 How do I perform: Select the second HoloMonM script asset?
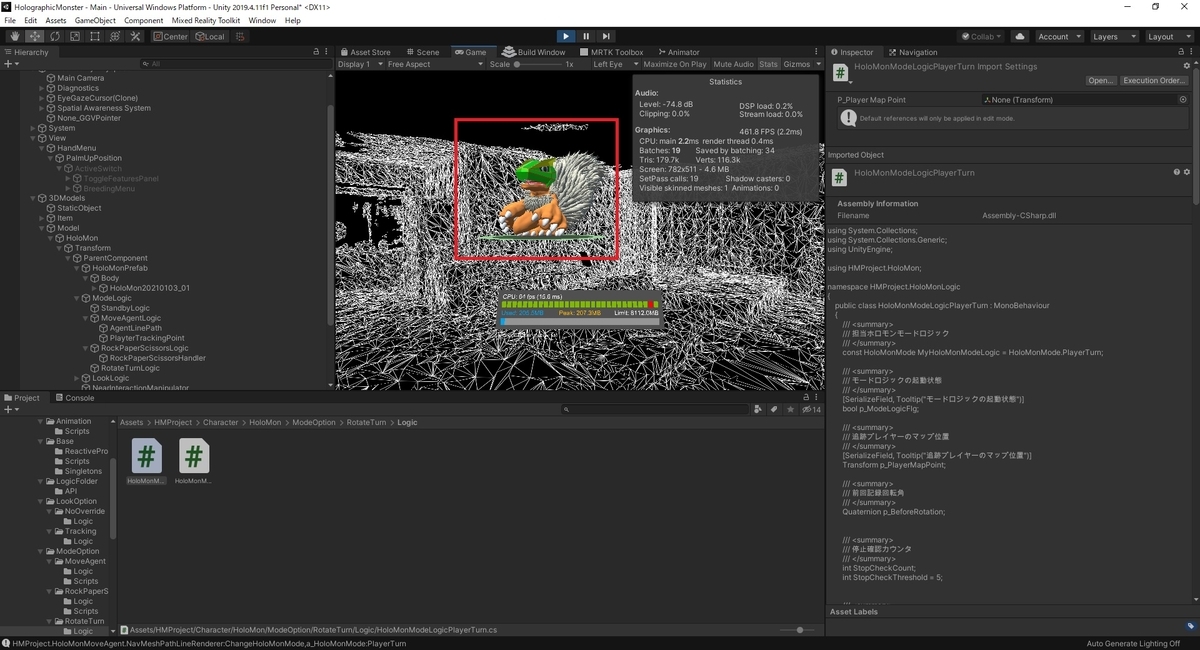193,462
